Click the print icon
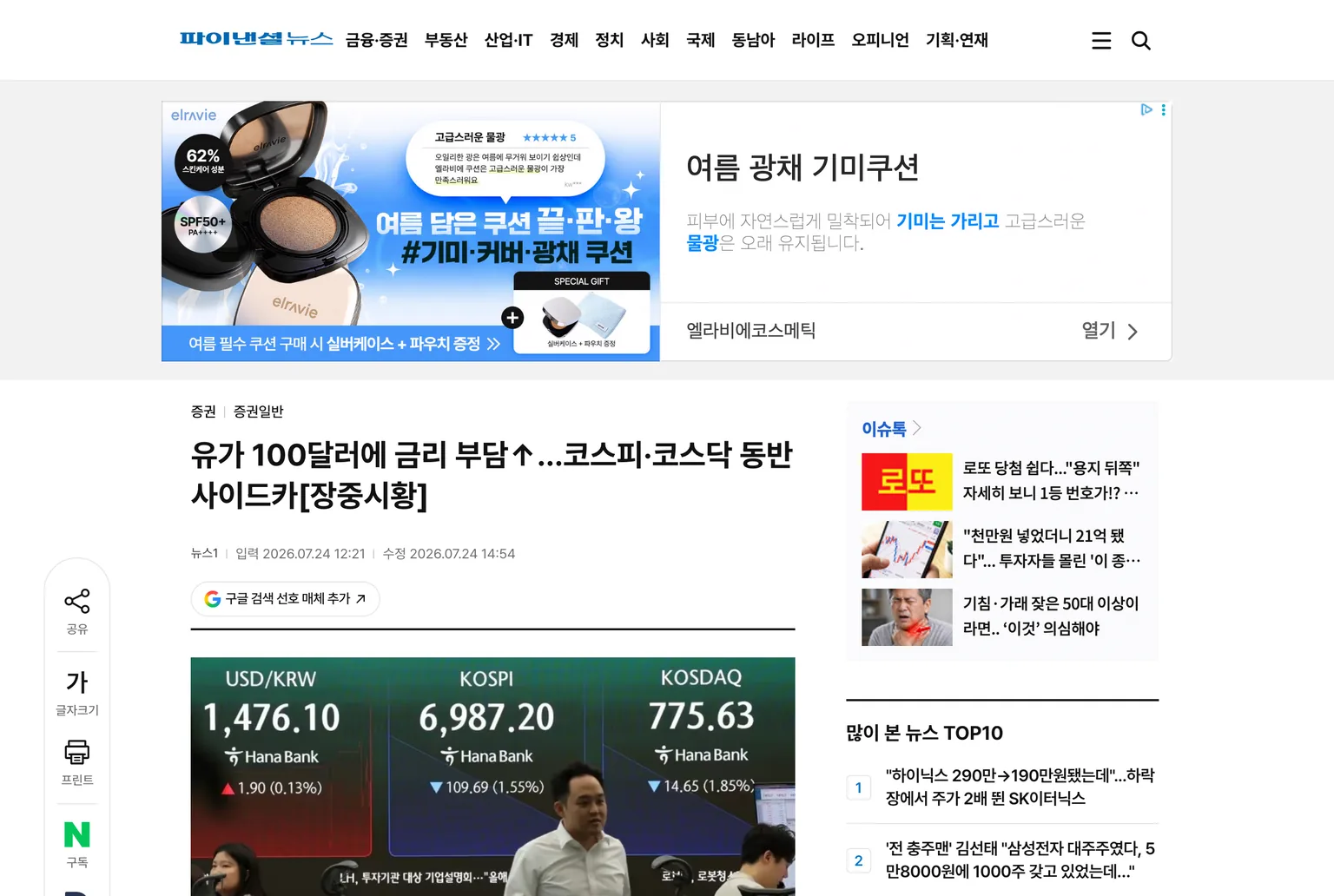 point(77,752)
